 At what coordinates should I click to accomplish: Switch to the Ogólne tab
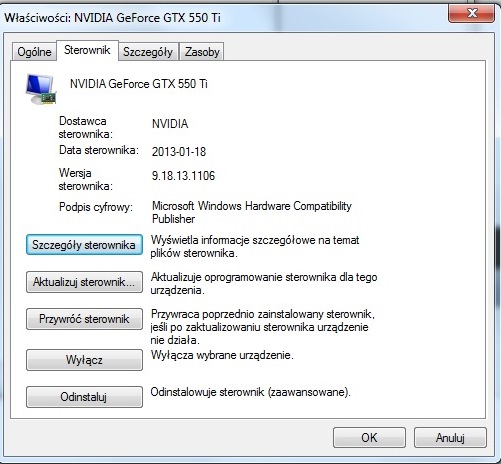click(34, 52)
